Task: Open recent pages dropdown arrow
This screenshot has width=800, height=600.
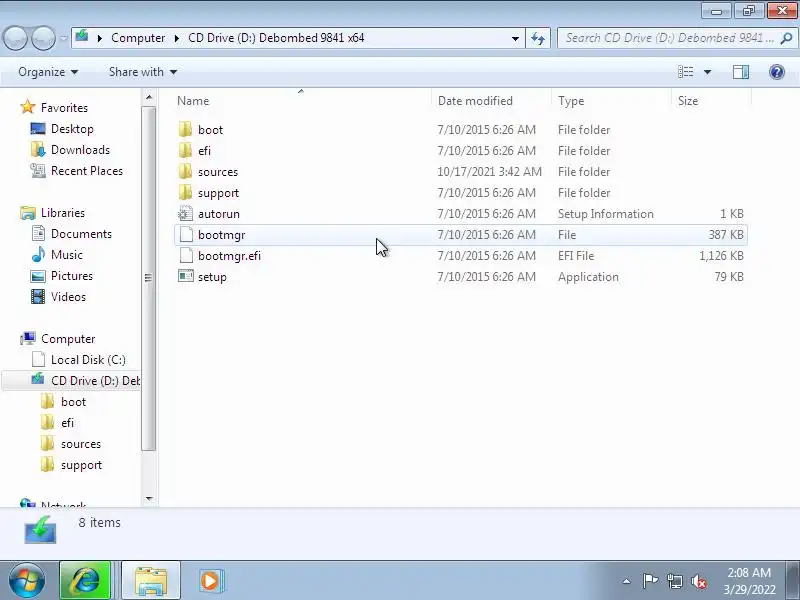Action: pos(64,38)
